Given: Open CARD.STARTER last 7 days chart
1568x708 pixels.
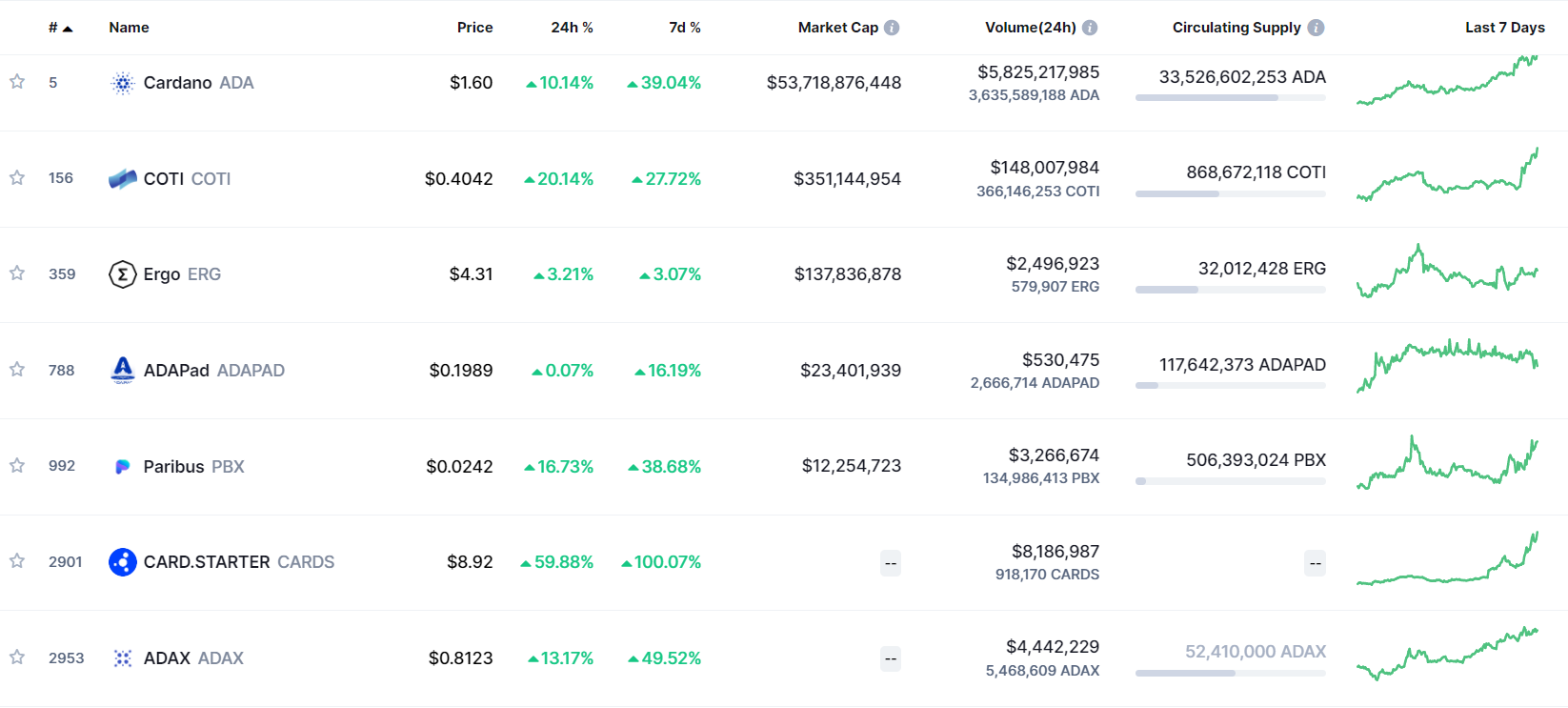Looking at the screenshot, I should click(x=1447, y=558).
